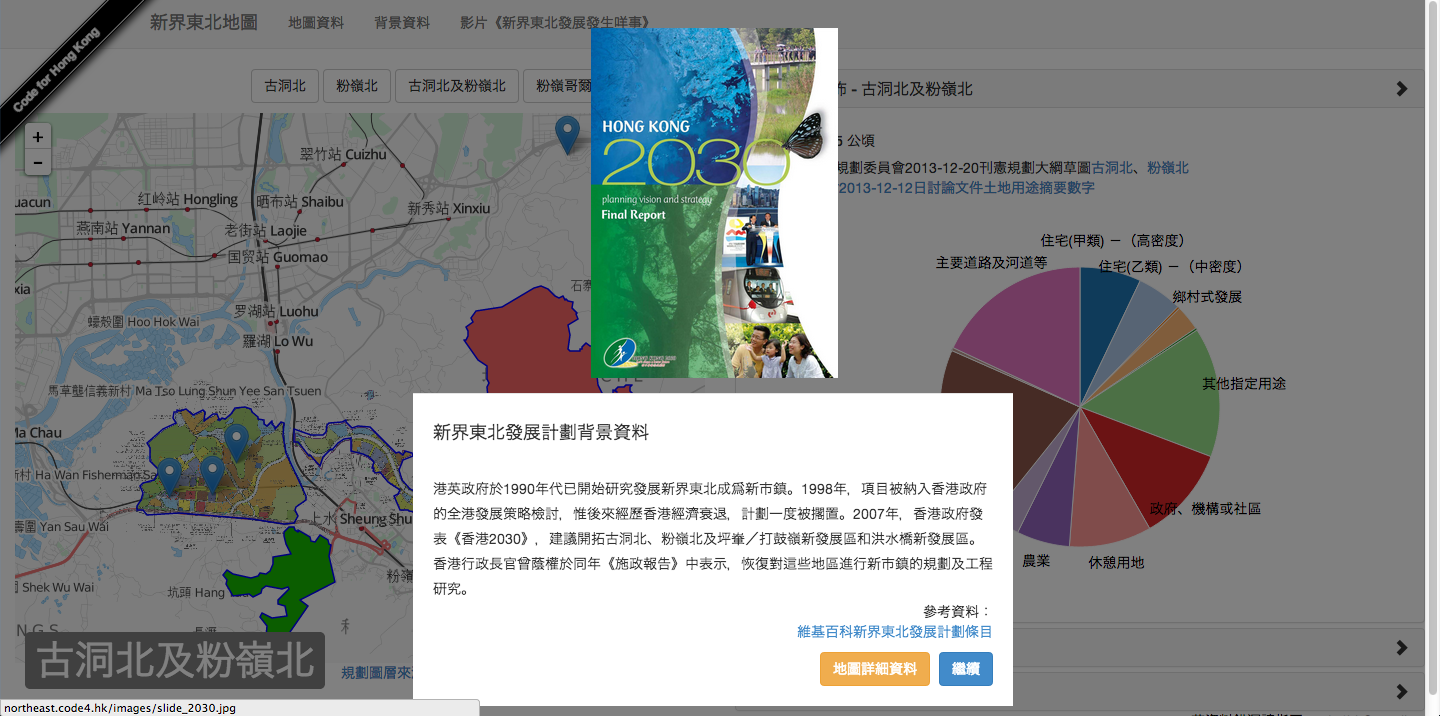The image size is (1440, 716).
Task: Click the 鄉村式發展 pie chart label
Action: click(1207, 297)
